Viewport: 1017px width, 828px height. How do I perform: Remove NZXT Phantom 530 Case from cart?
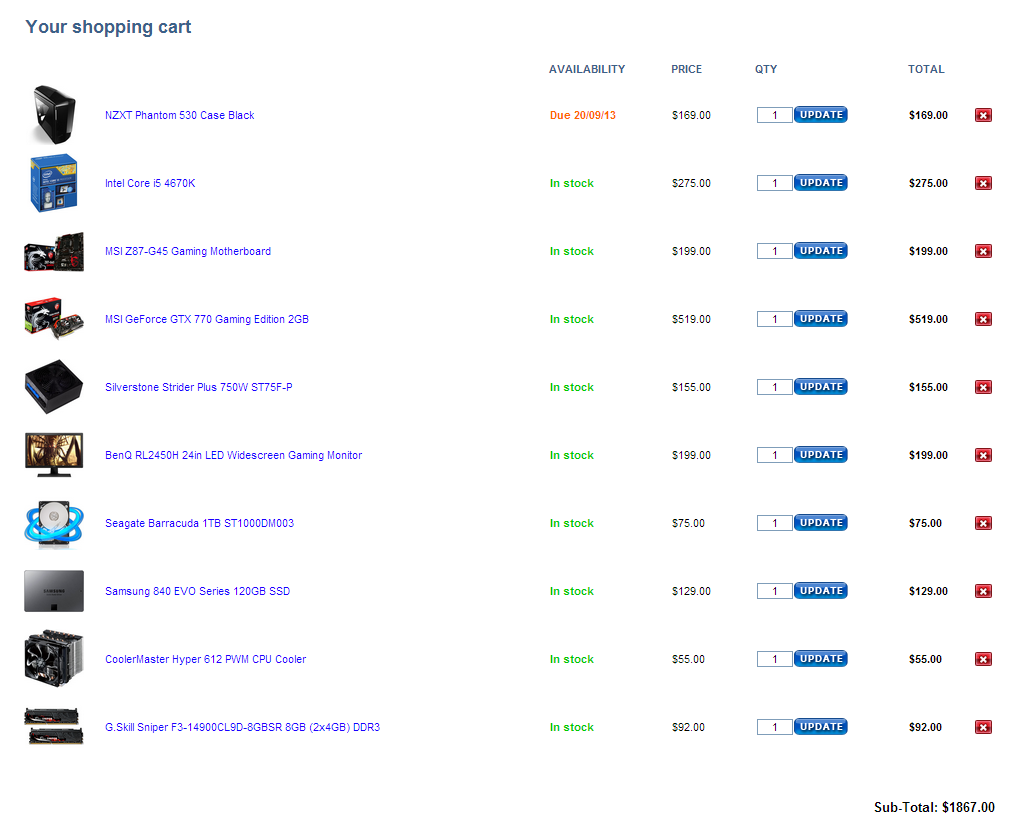coord(983,115)
